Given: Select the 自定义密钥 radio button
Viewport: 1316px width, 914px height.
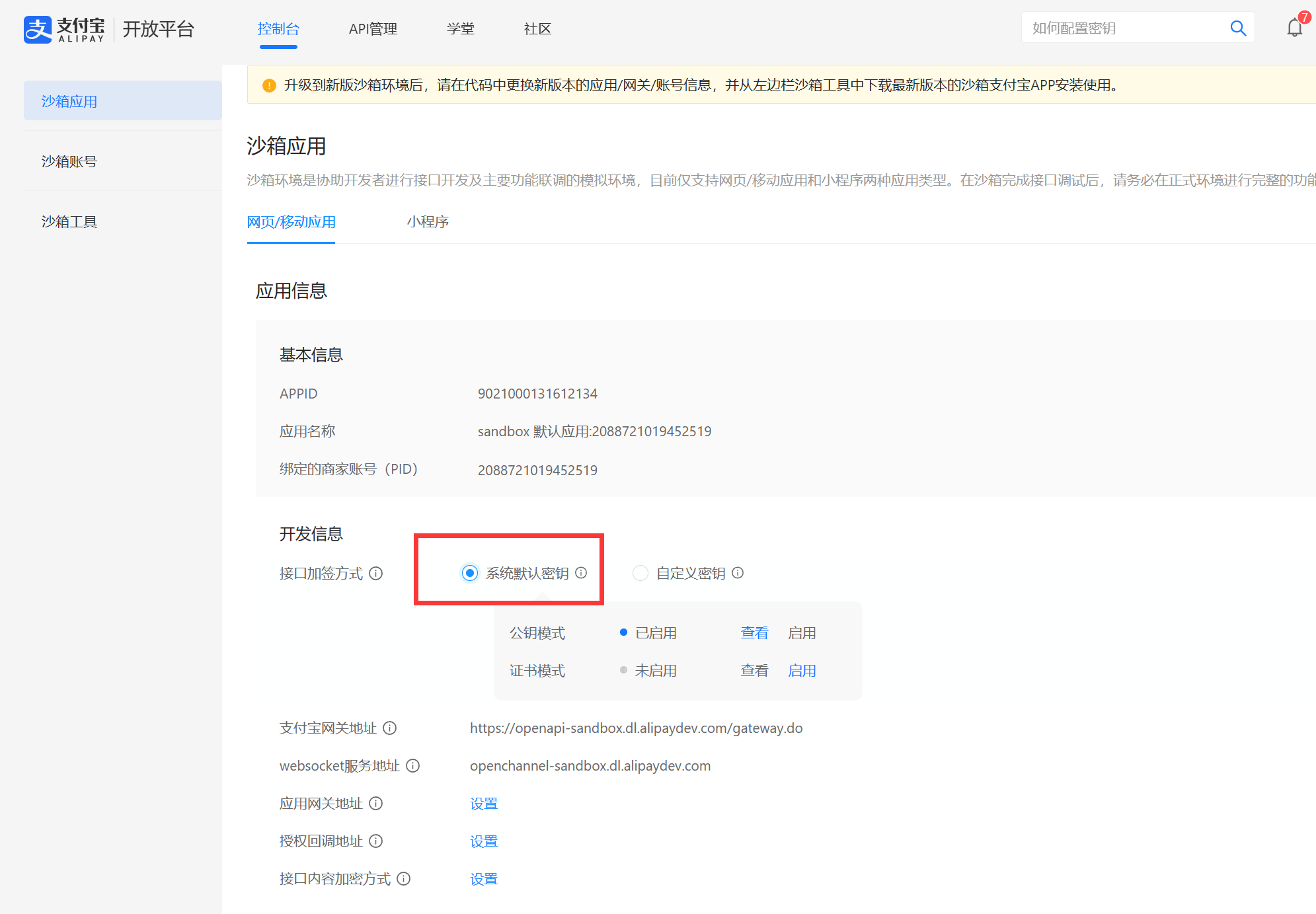Looking at the screenshot, I should click(640, 573).
